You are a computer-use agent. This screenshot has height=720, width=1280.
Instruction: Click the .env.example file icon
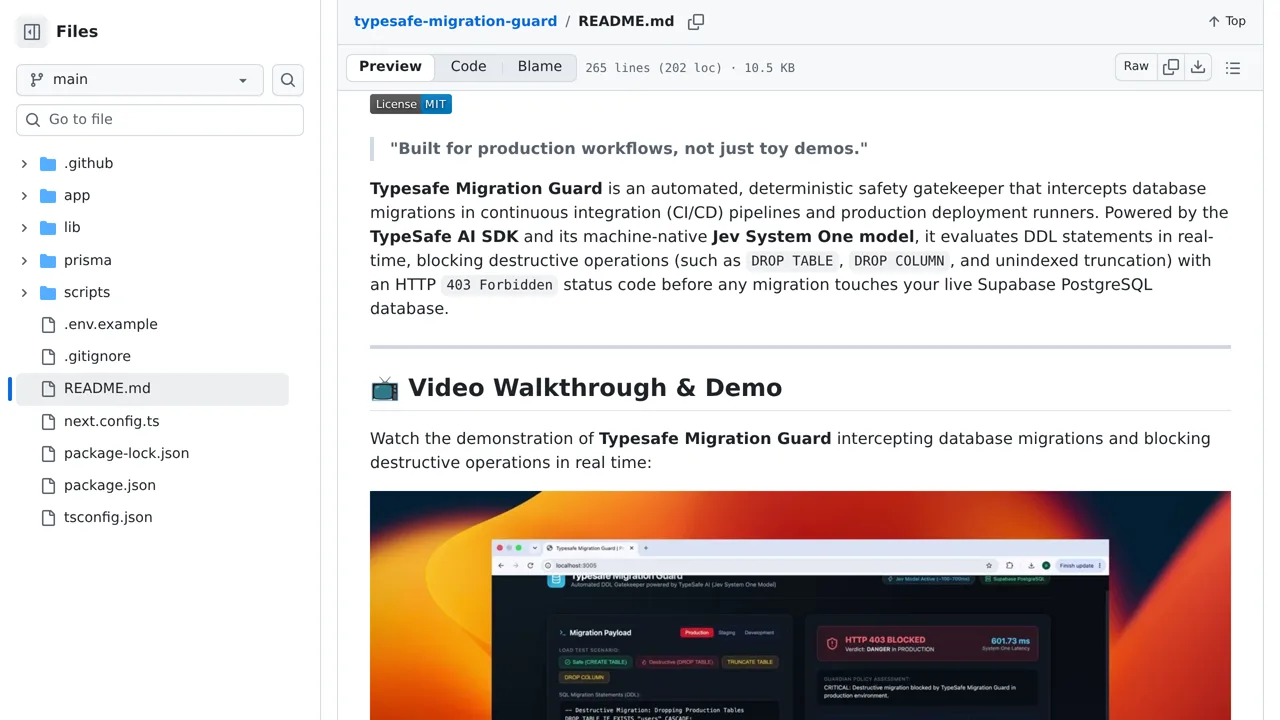tap(48, 324)
